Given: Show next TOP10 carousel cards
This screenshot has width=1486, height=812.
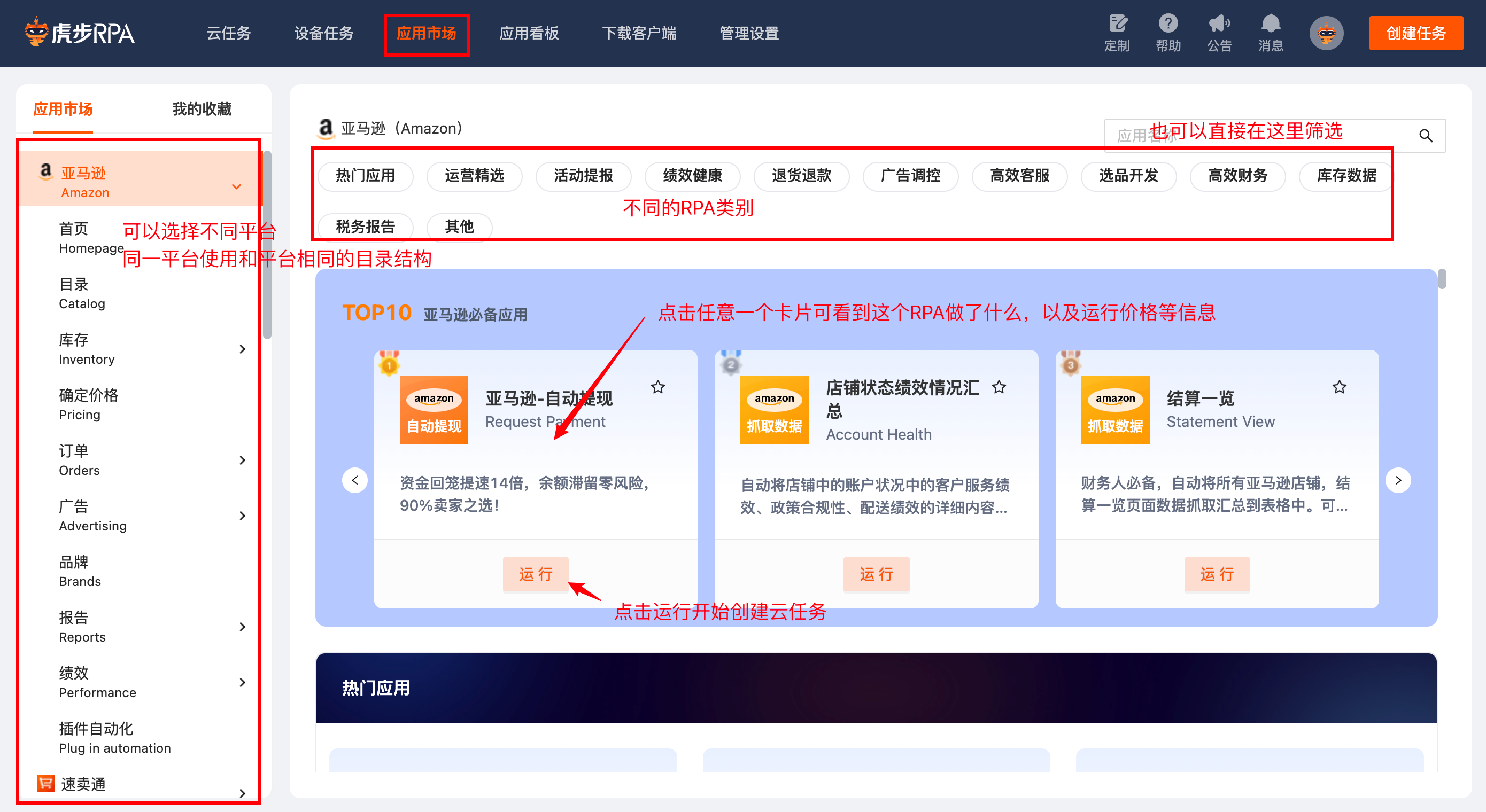Looking at the screenshot, I should [x=1398, y=480].
